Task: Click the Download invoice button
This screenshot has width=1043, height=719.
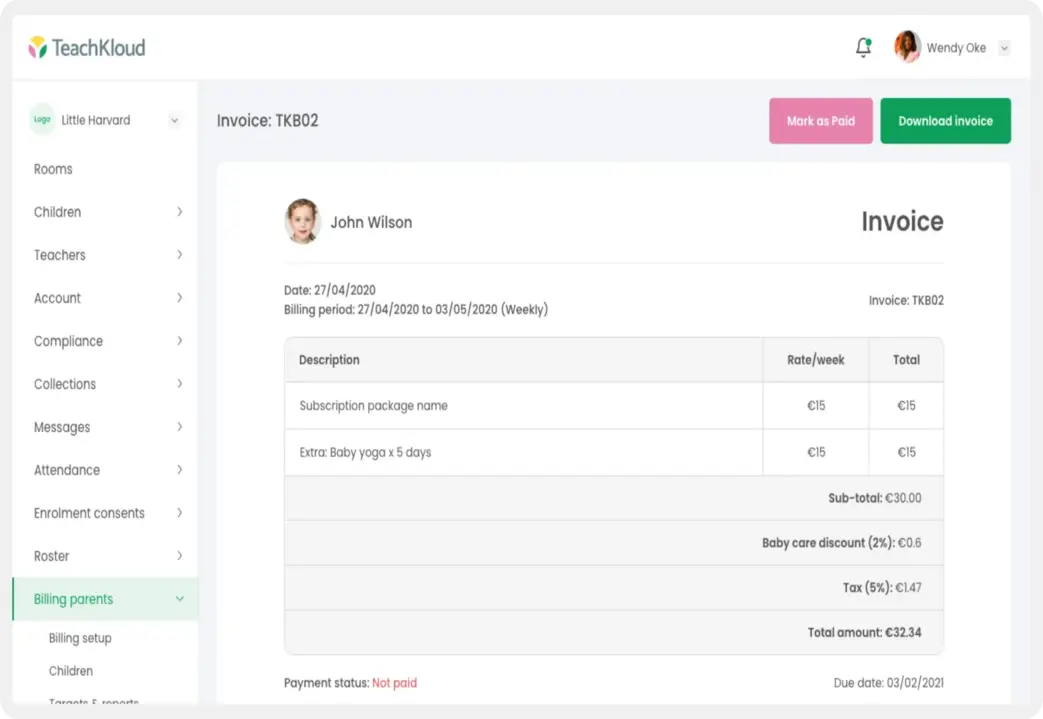Action: [x=945, y=121]
